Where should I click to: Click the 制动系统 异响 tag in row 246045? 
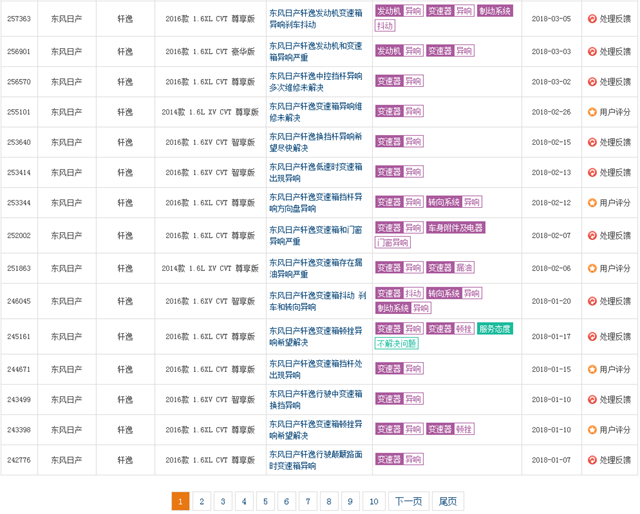403,308
